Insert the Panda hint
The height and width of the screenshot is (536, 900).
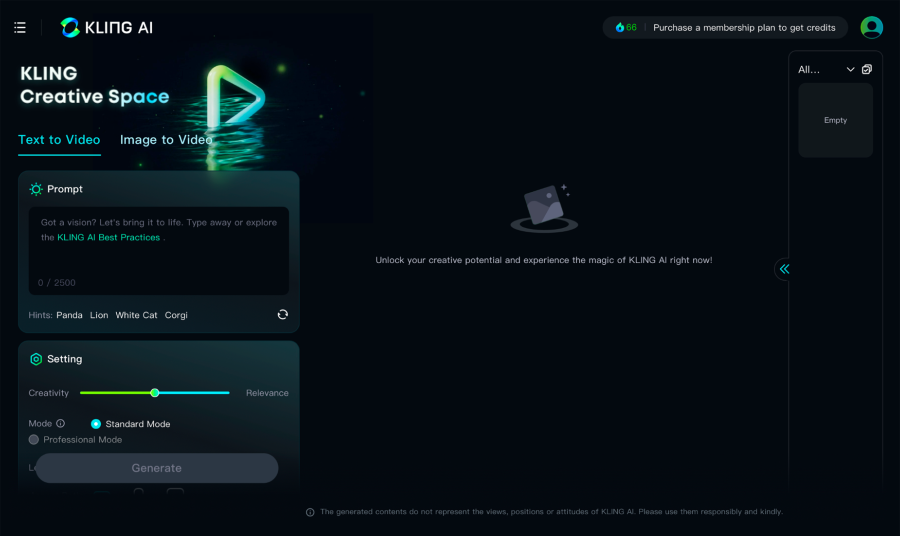(69, 315)
